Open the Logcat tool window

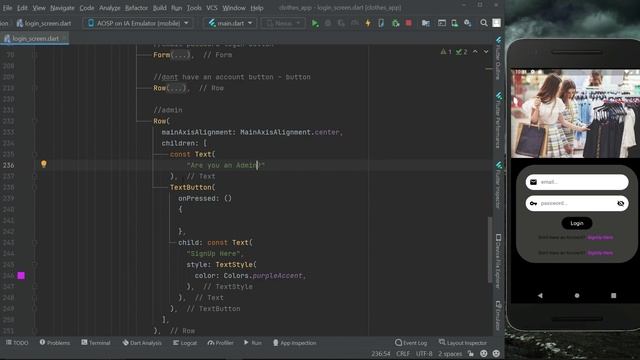(184, 343)
